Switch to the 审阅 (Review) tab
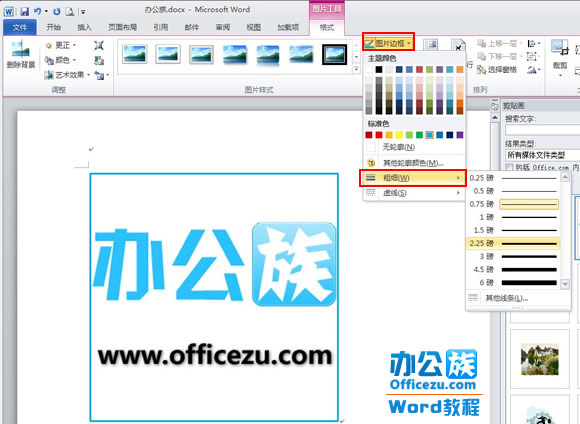 [x=223, y=27]
